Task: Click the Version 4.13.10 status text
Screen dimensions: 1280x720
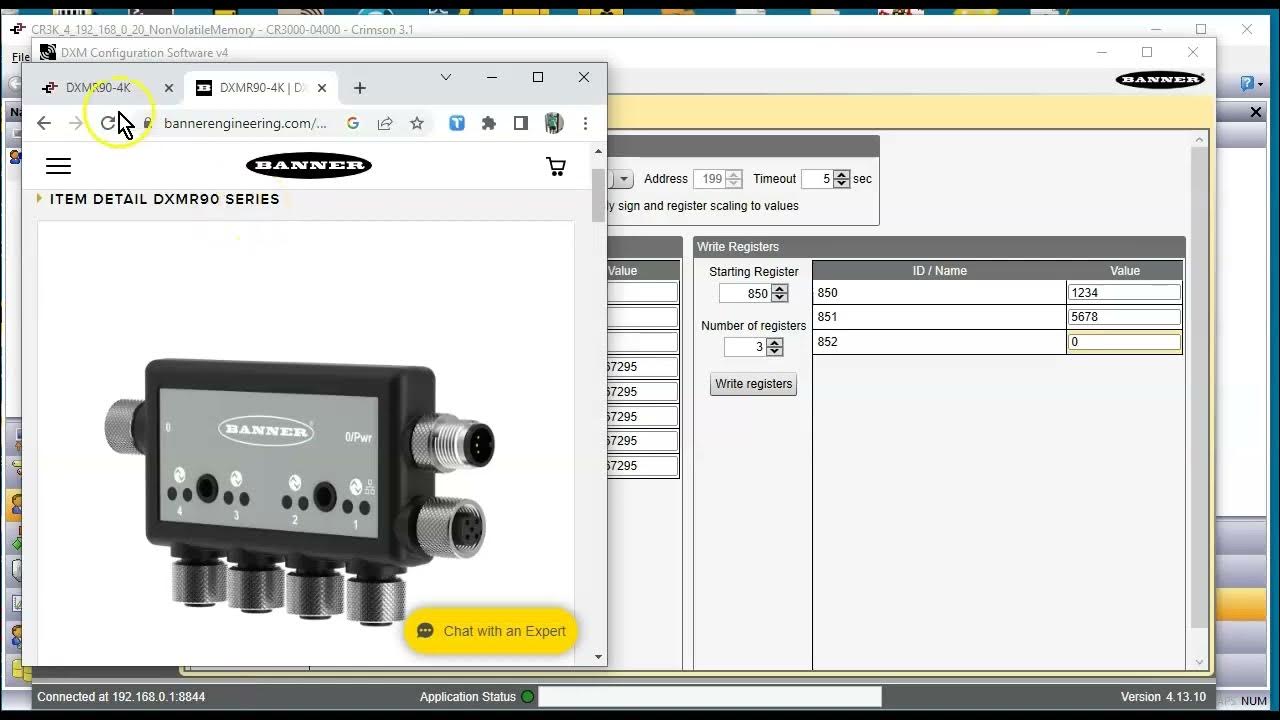Action: tap(1163, 697)
